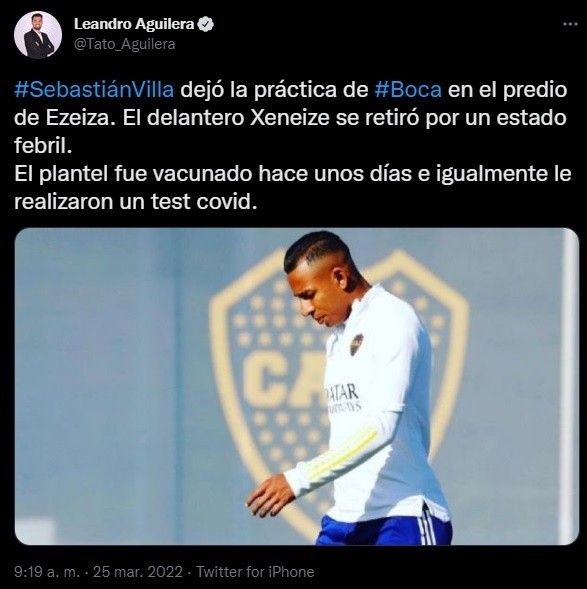Open Leandro Aguilera's round profile avatar
The image size is (587, 589).
tap(38, 35)
